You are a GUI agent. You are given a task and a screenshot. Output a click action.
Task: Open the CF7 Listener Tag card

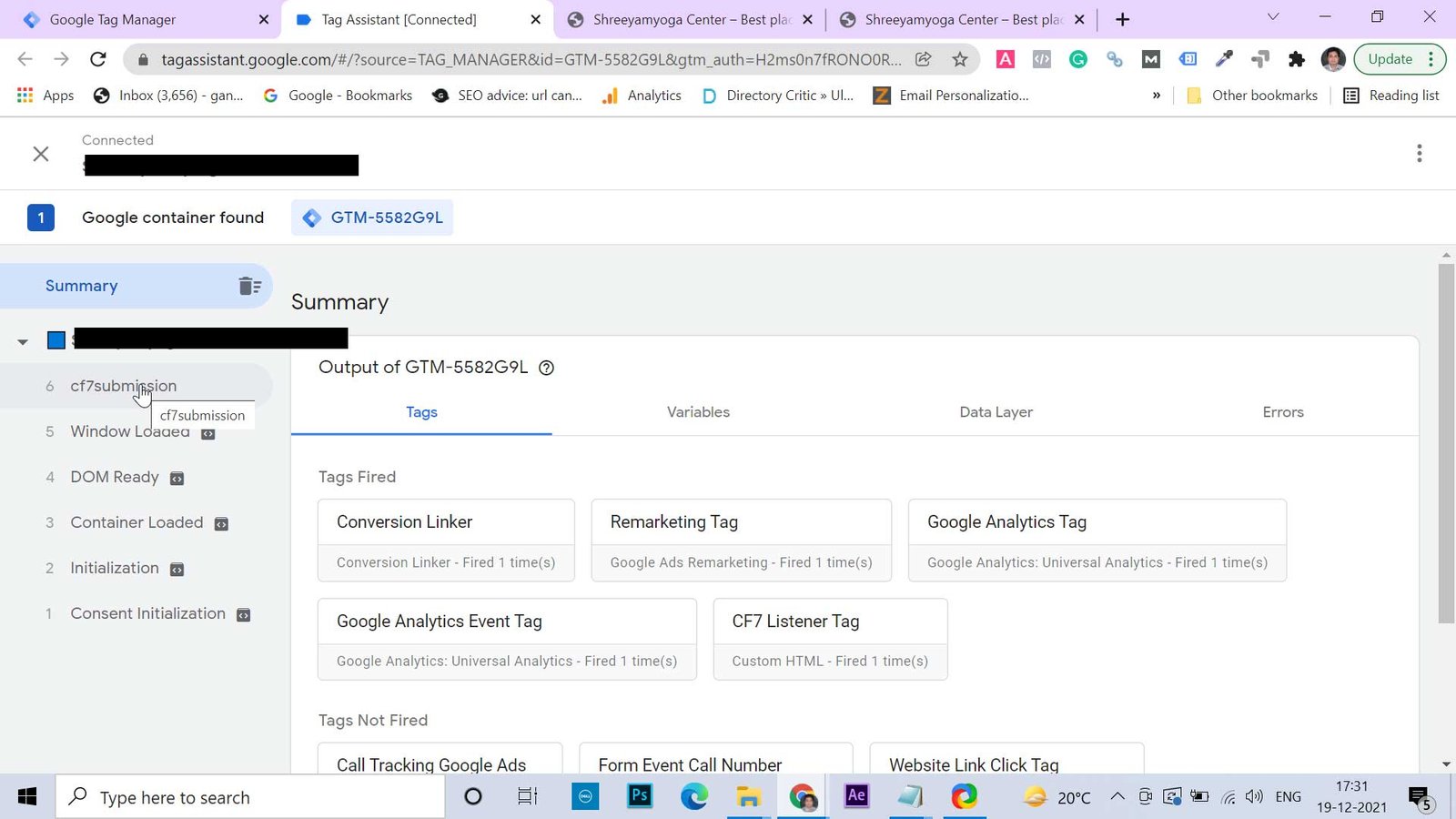[x=830, y=639]
